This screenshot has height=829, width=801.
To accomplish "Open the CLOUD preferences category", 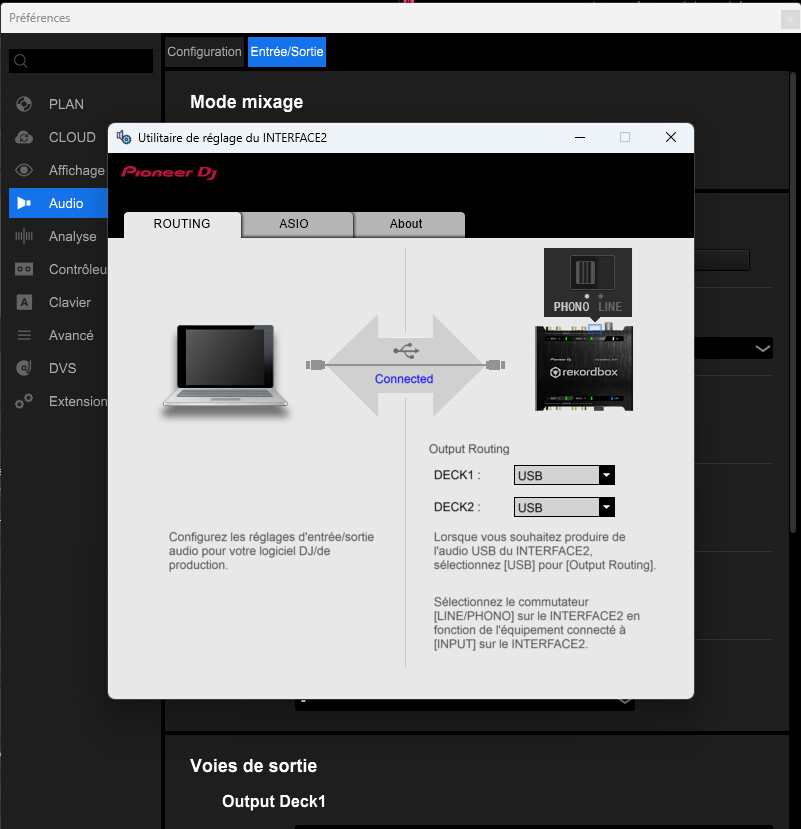I will (58, 137).
